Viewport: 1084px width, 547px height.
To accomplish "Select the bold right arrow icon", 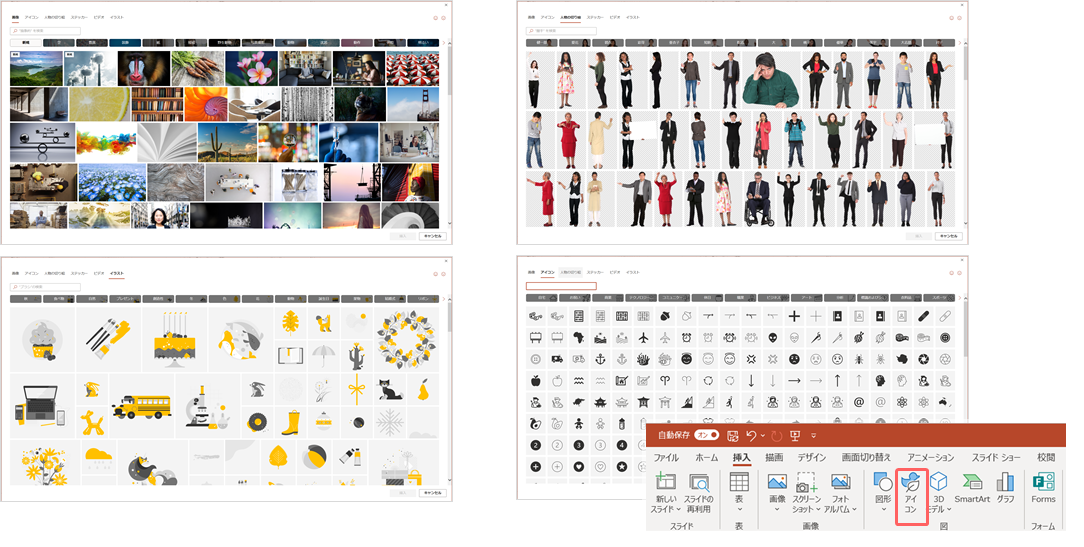I will [794, 380].
